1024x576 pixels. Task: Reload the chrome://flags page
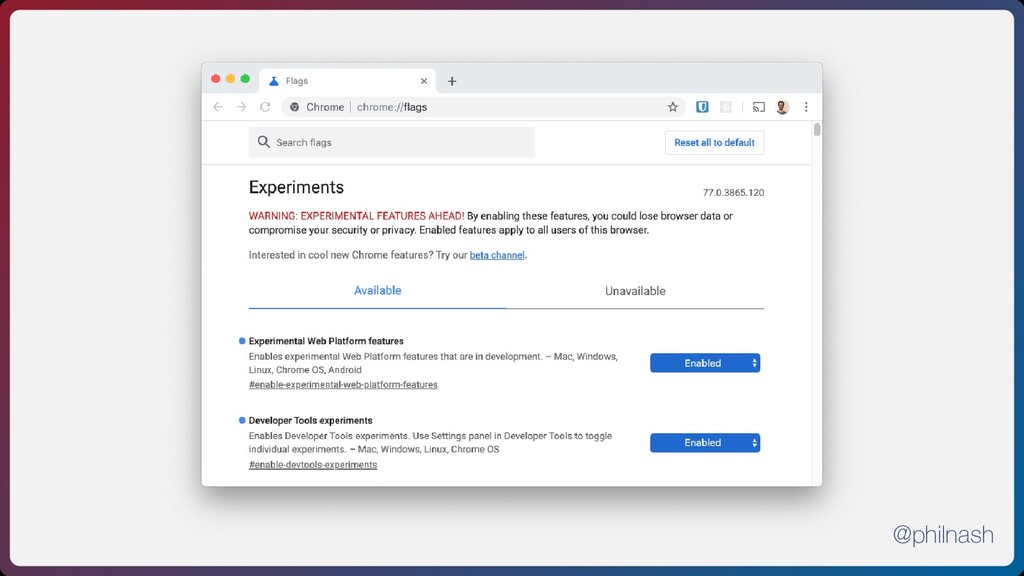click(265, 107)
